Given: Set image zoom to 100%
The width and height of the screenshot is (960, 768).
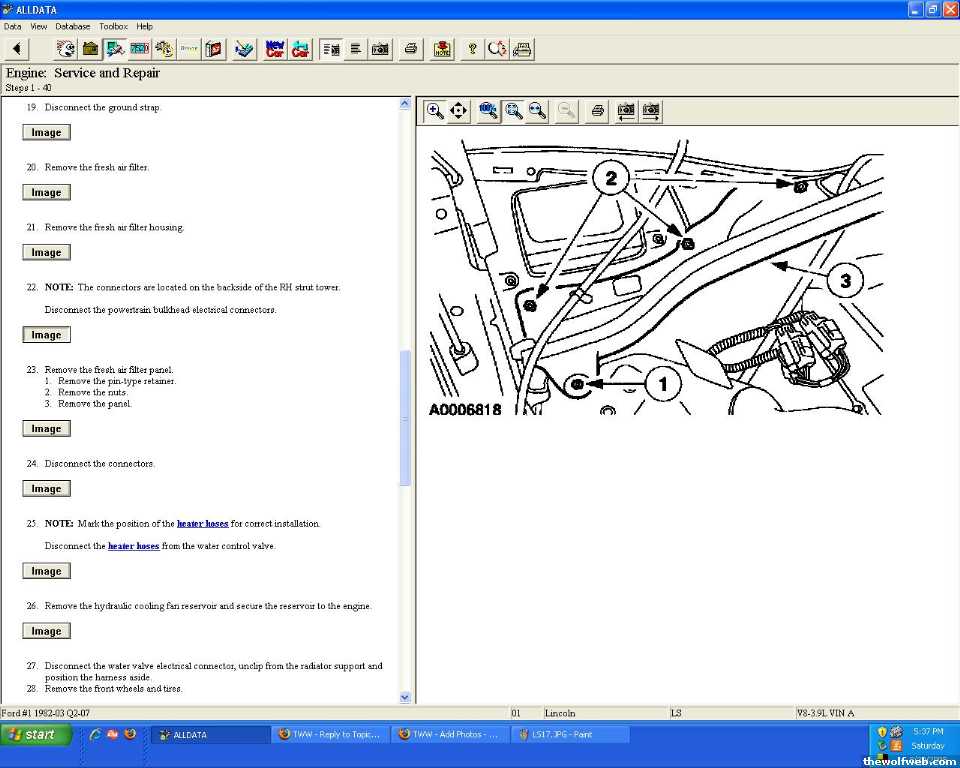Looking at the screenshot, I should click(489, 111).
